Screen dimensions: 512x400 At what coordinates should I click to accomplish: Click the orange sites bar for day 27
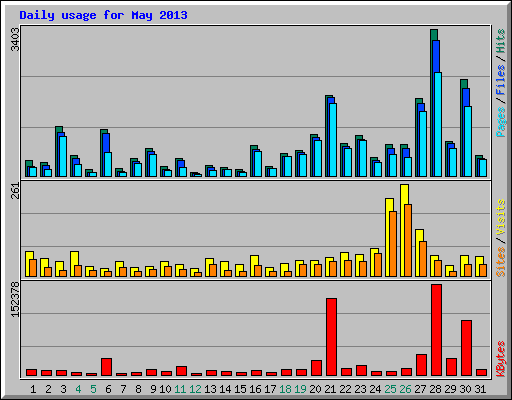(423, 259)
